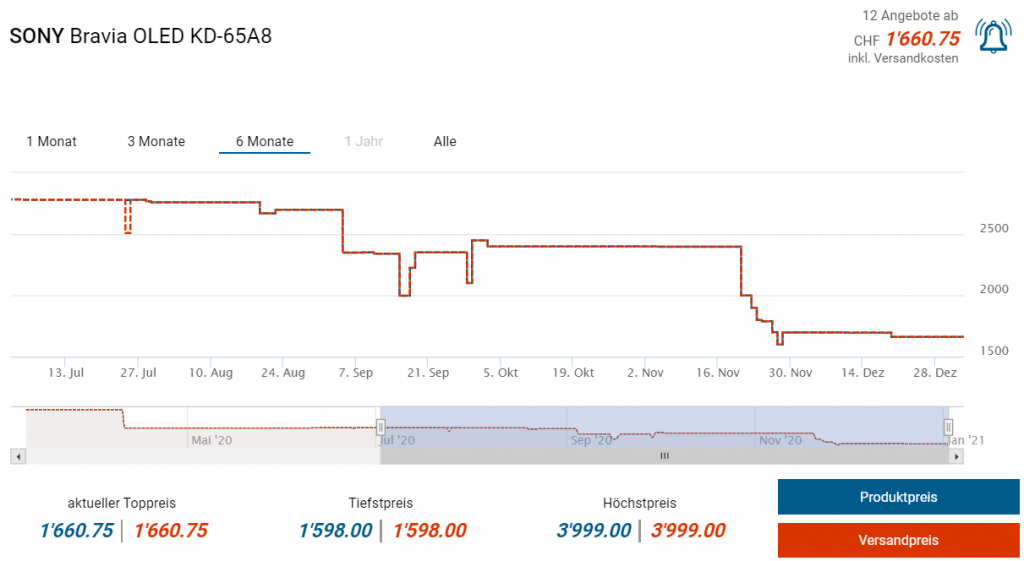Click the Tiefstpreis value 1'598.00
Image resolution: width=1024 pixels, height=561 pixels.
pyautogui.click(x=335, y=531)
